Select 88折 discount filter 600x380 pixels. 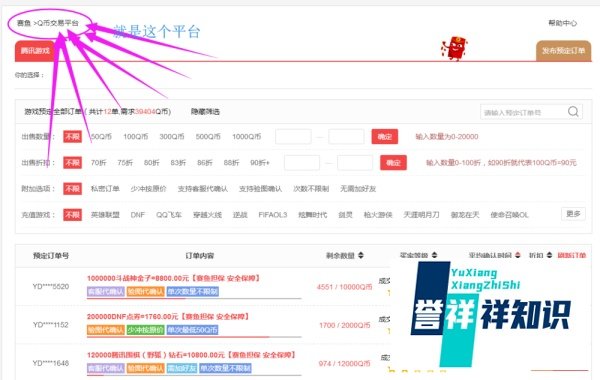coord(231,163)
